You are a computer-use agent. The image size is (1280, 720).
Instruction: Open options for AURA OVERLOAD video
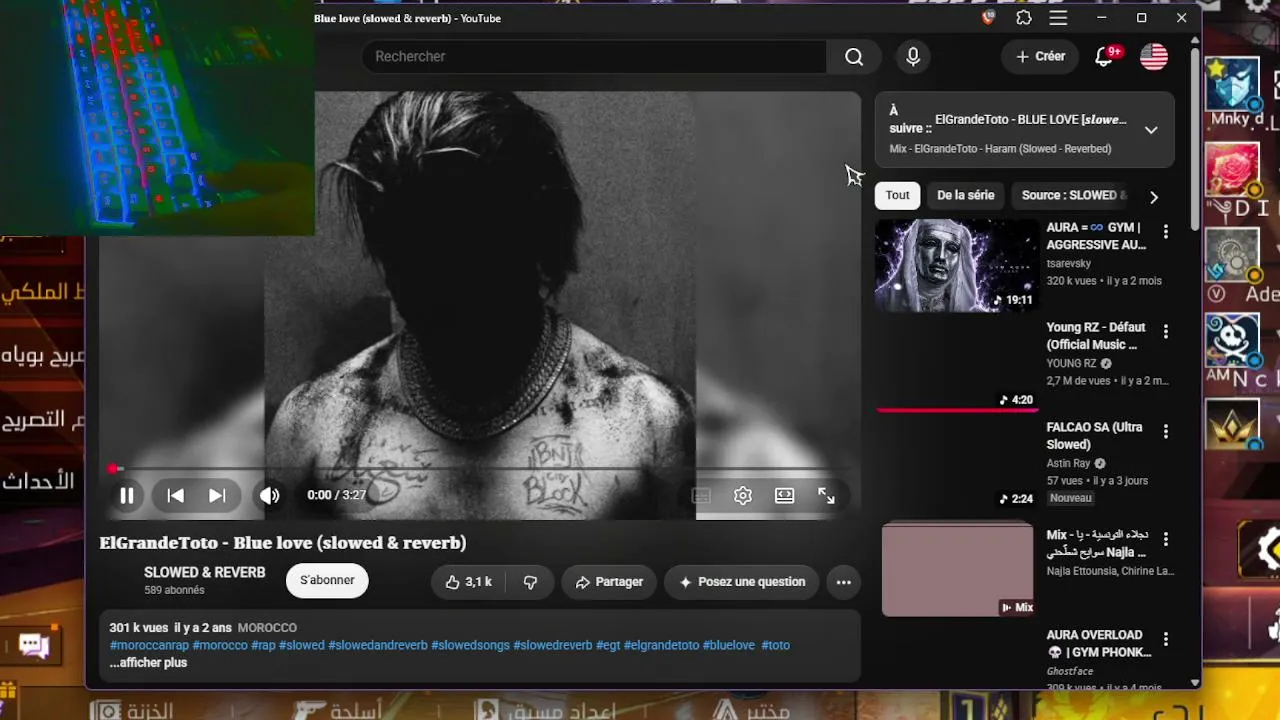tap(1165, 638)
